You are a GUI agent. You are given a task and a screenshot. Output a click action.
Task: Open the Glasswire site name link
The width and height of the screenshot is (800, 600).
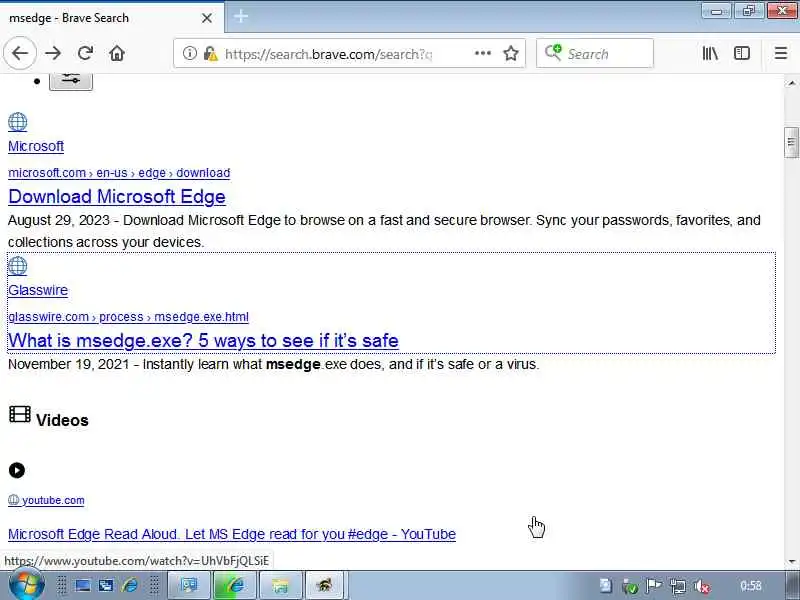coord(38,290)
